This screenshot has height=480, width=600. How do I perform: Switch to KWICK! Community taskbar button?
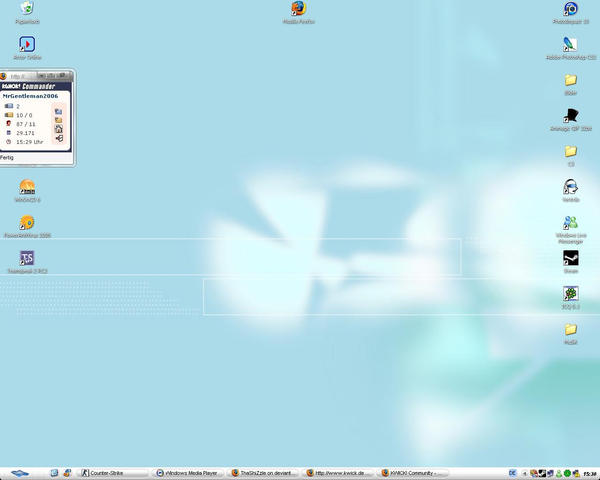pos(414,473)
